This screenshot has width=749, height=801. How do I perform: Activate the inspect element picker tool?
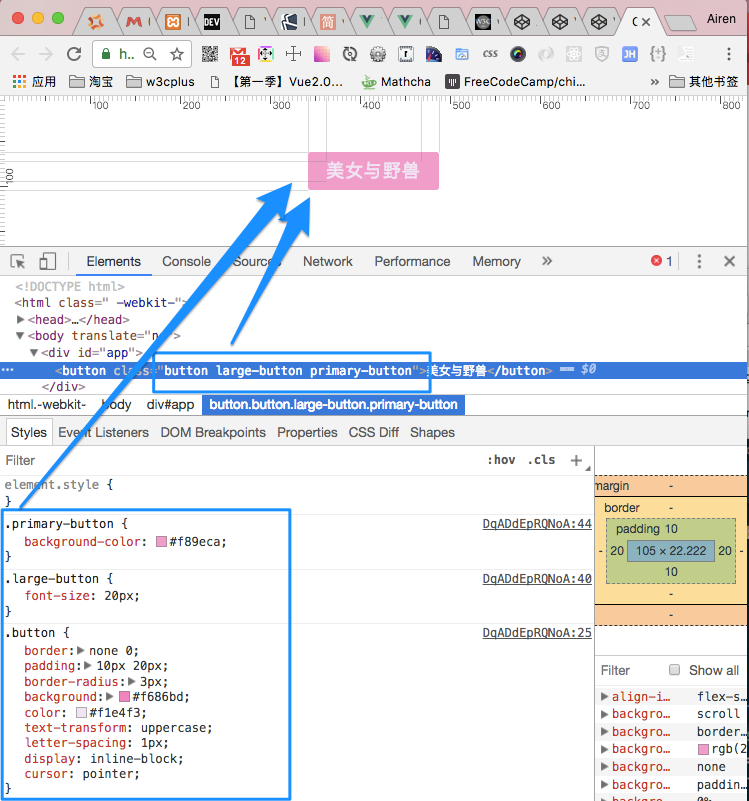18,262
